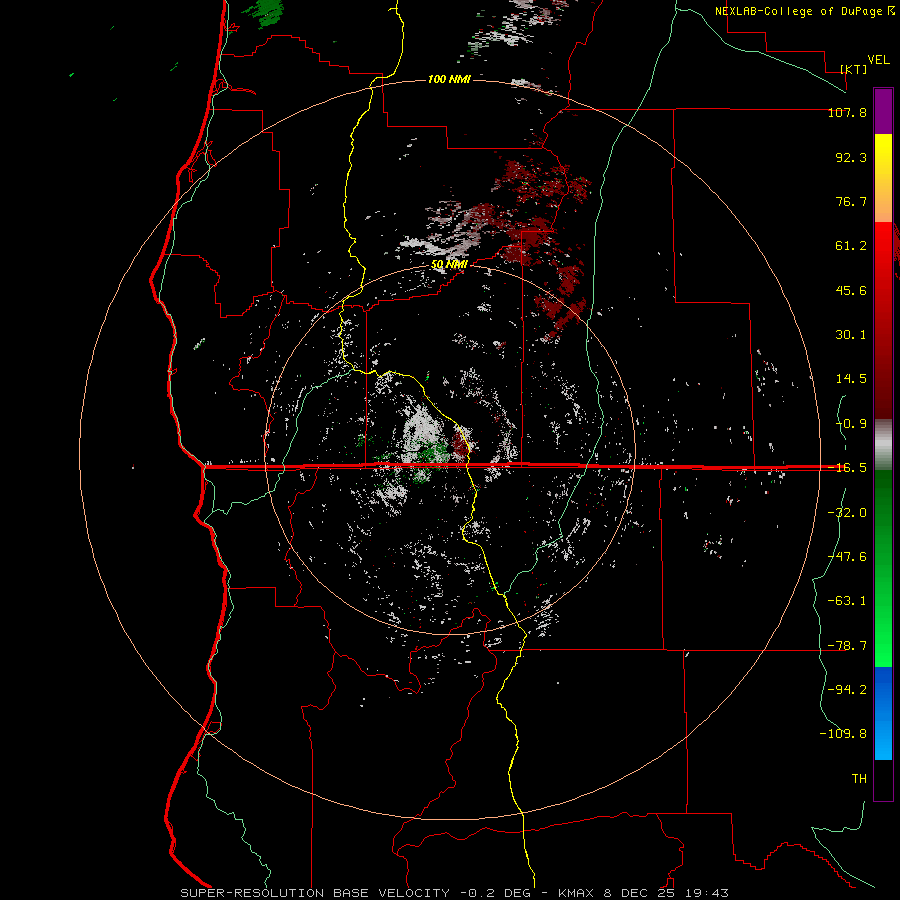Image resolution: width=900 pixels, height=900 pixels.
Task: Click the 50 NMI range ring label
Action: pos(449,265)
